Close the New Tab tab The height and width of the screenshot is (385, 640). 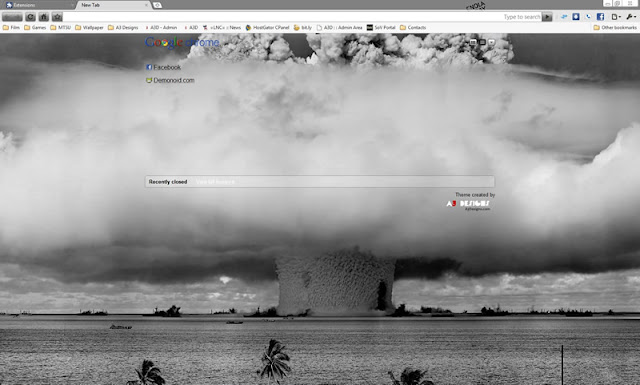point(146,5)
